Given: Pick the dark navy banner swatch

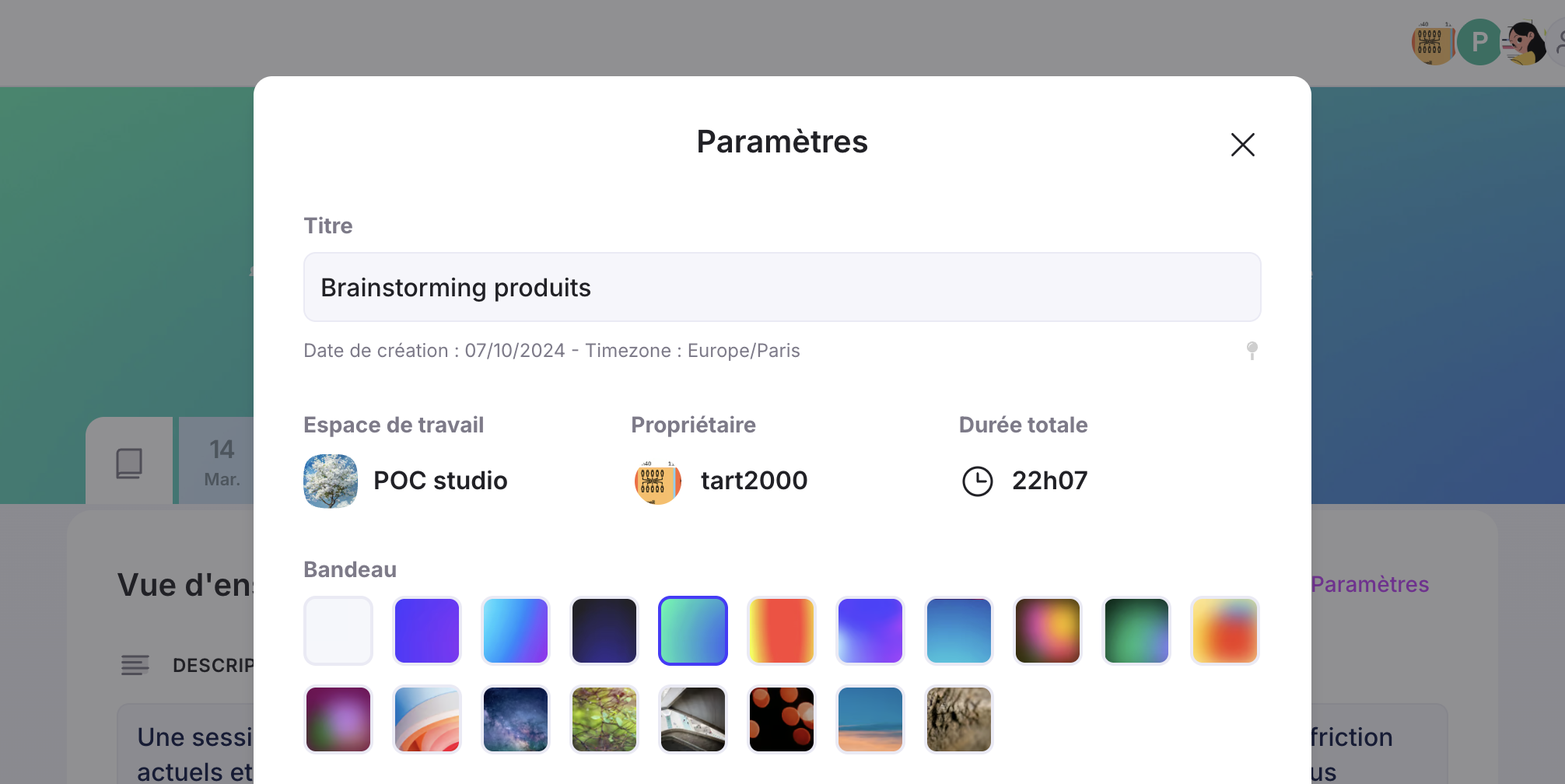Looking at the screenshot, I should click(x=604, y=631).
